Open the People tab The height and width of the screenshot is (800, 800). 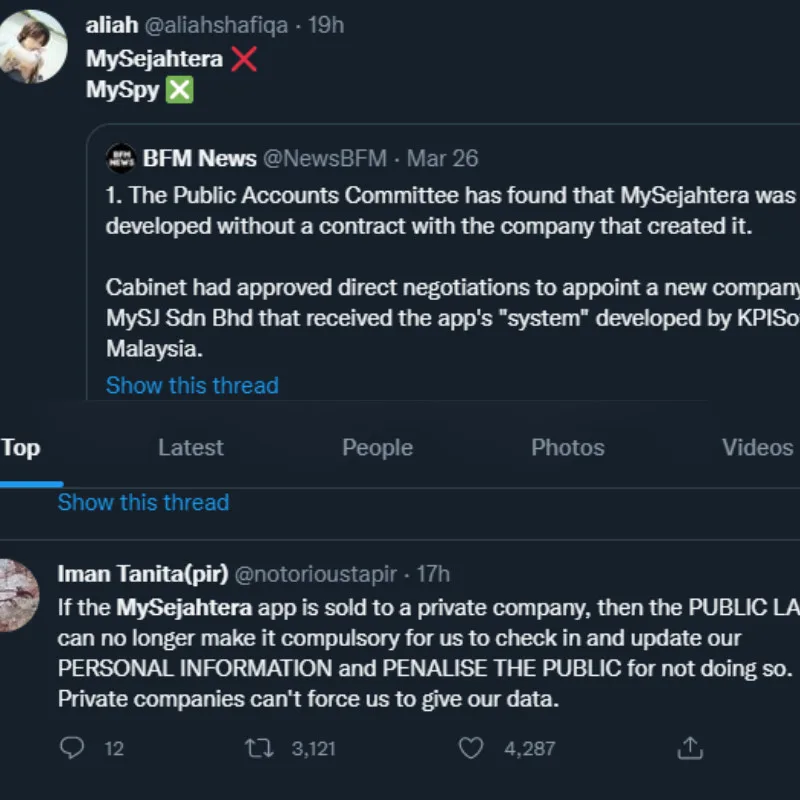(377, 447)
